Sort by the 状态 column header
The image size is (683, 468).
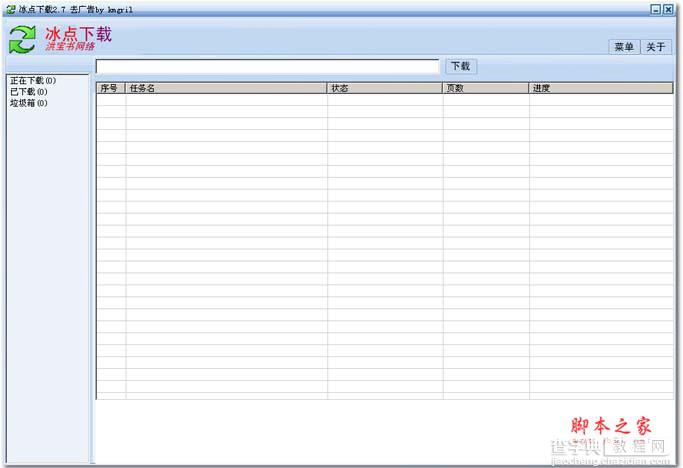coord(385,88)
